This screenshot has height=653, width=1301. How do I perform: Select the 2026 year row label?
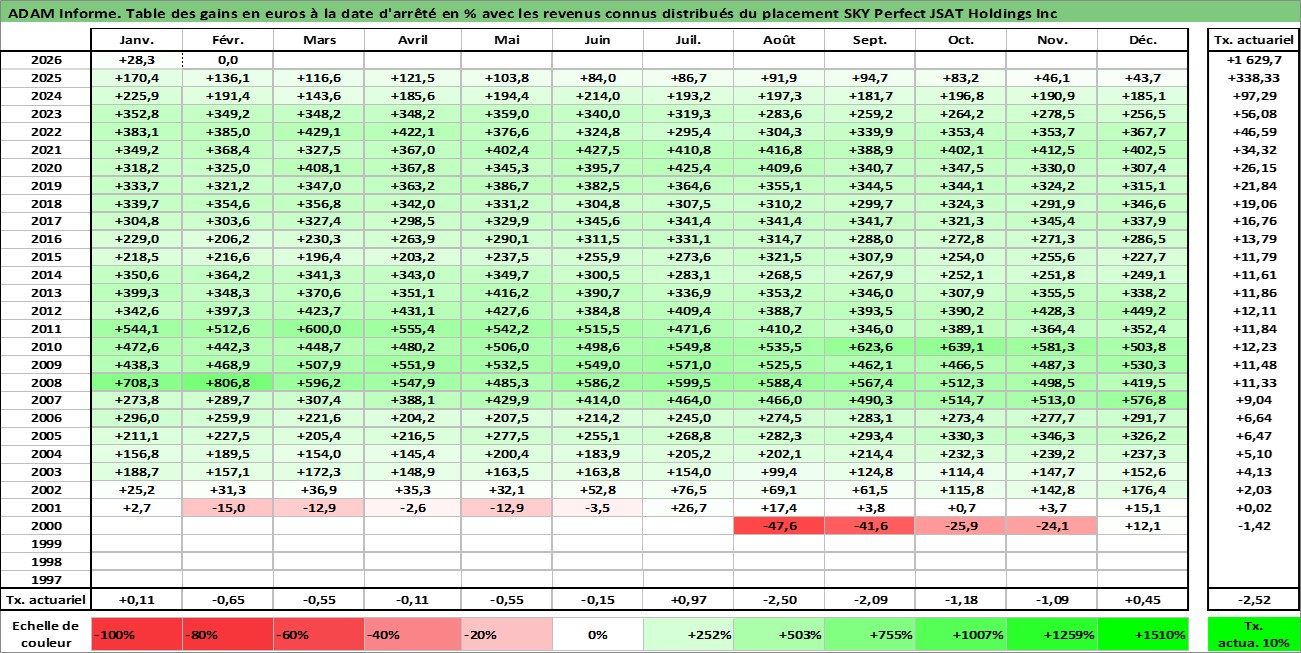(x=46, y=60)
